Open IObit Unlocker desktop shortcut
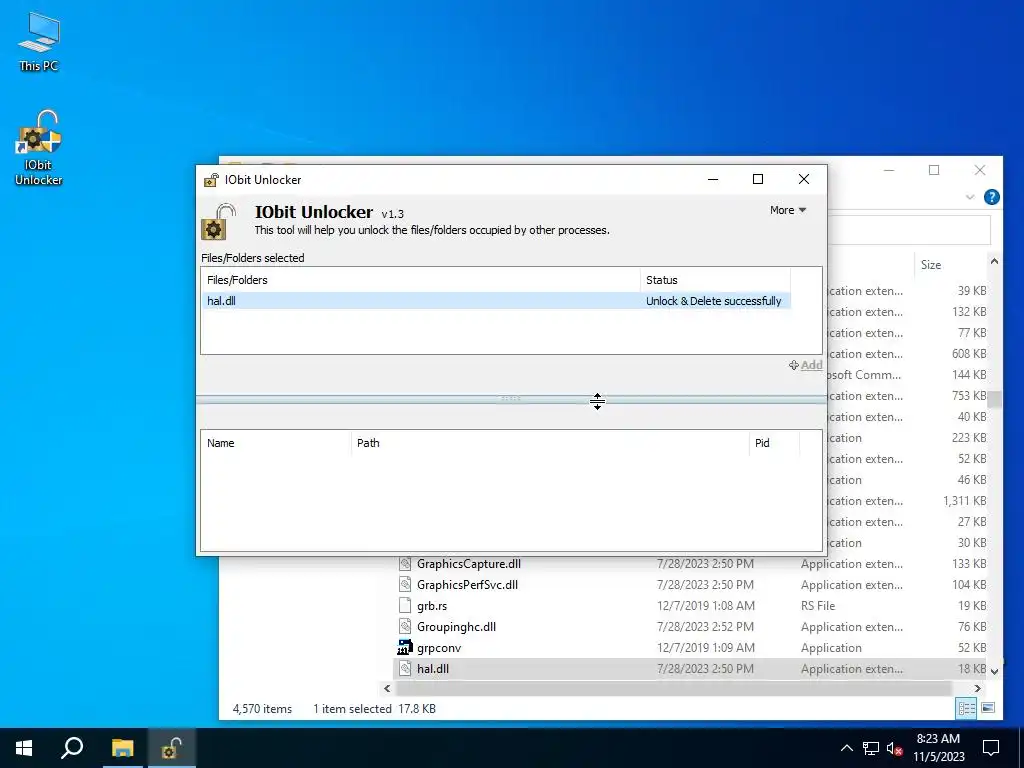The height and width of the screenshot is (768, 1024). click(39, 148)
